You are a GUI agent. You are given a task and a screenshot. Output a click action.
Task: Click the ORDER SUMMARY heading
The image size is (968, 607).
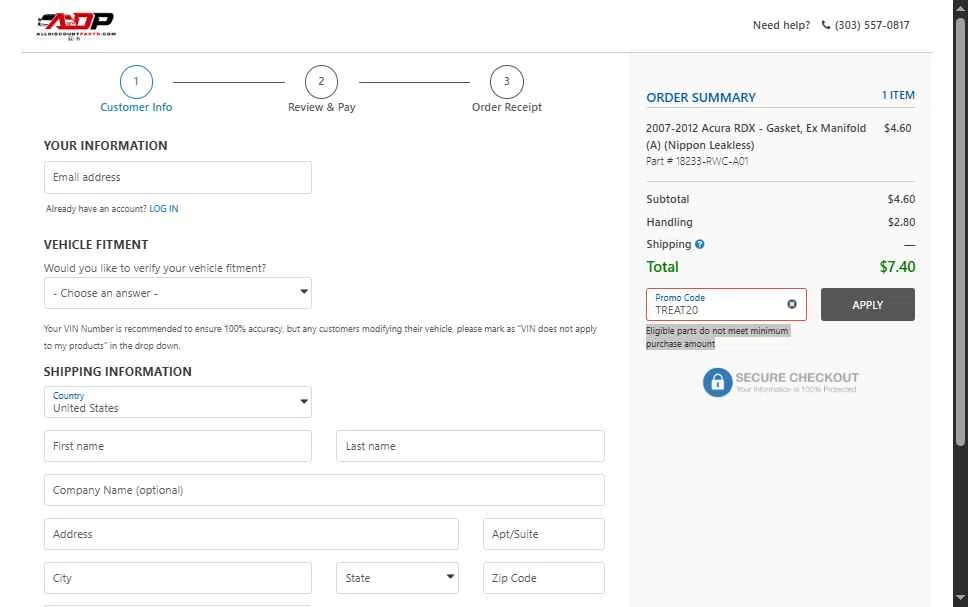(701, 98)
